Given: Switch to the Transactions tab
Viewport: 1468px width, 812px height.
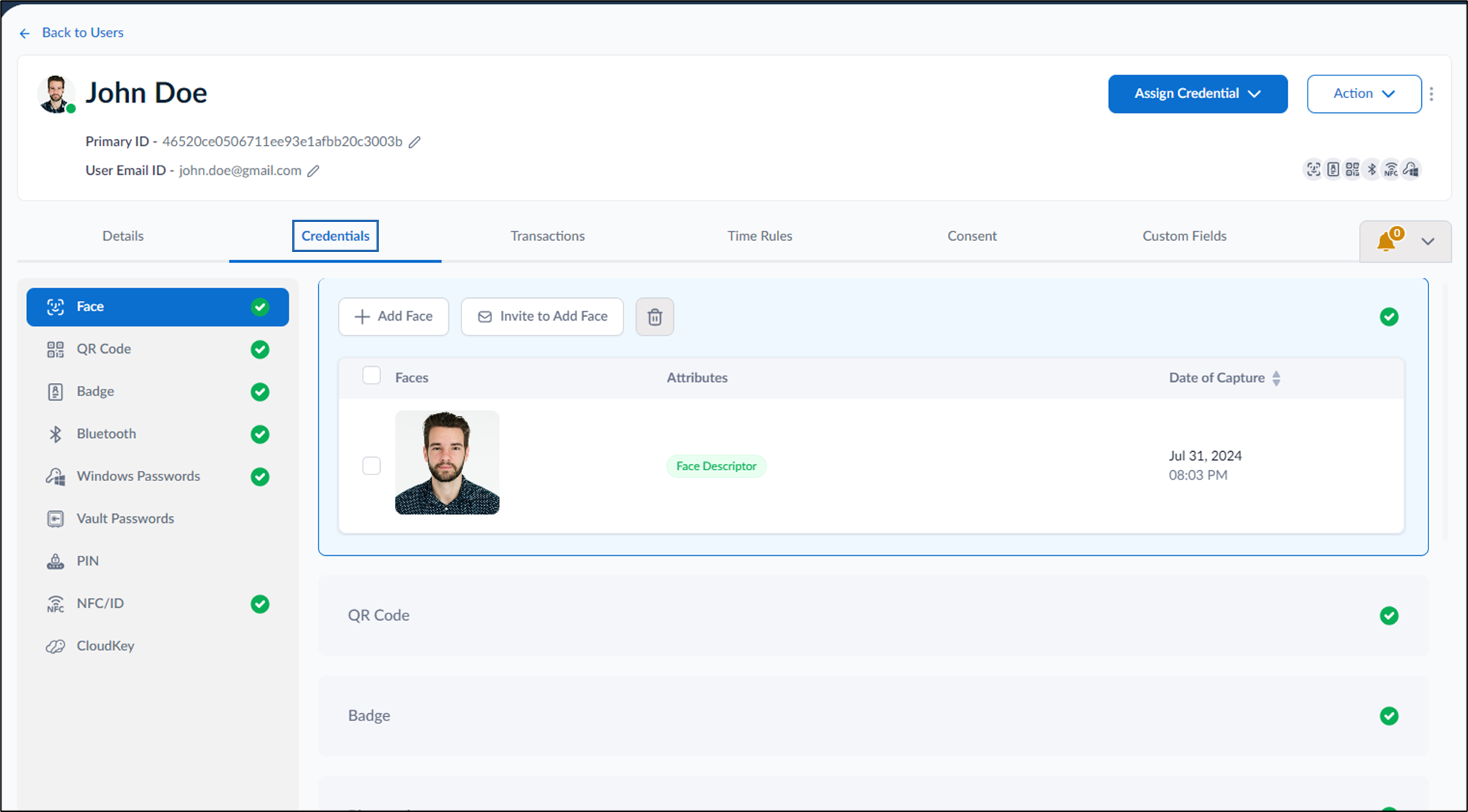Looking at the screenshot, I should point(547,236).
